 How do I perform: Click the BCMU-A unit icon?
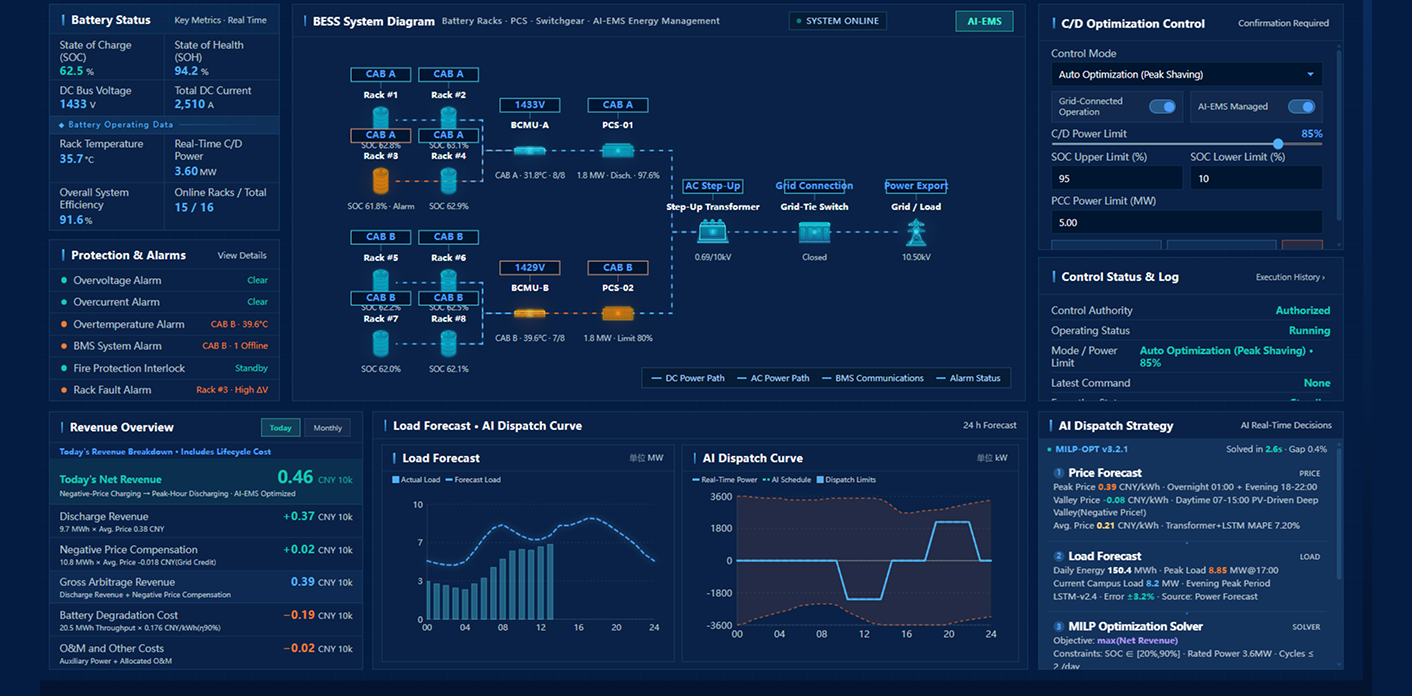530,151
